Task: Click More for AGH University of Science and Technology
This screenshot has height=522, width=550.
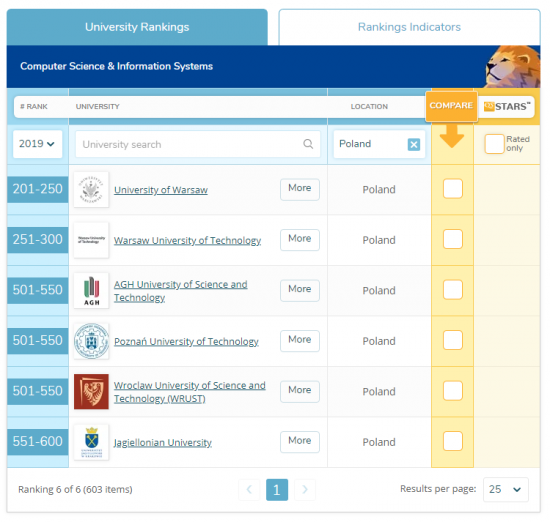Action: (x=300, y=290)
